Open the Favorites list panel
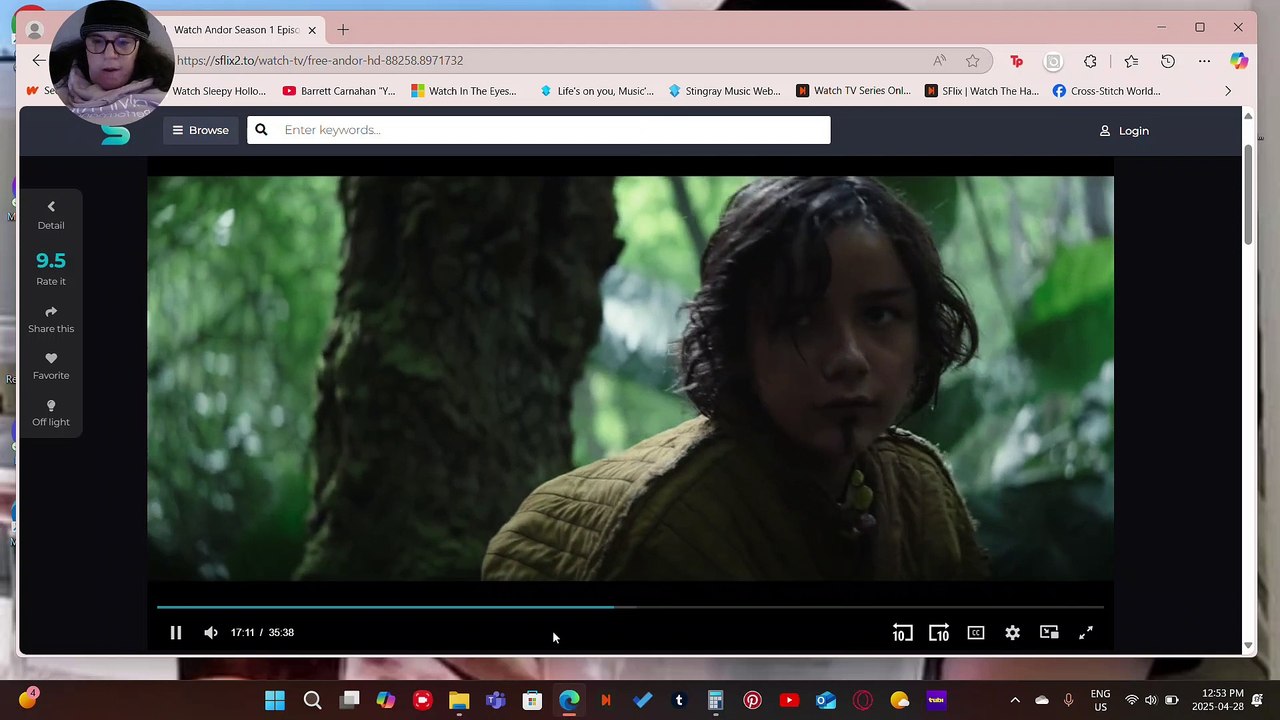This screenshot has height=720, width=1280. click(1131, 61)
